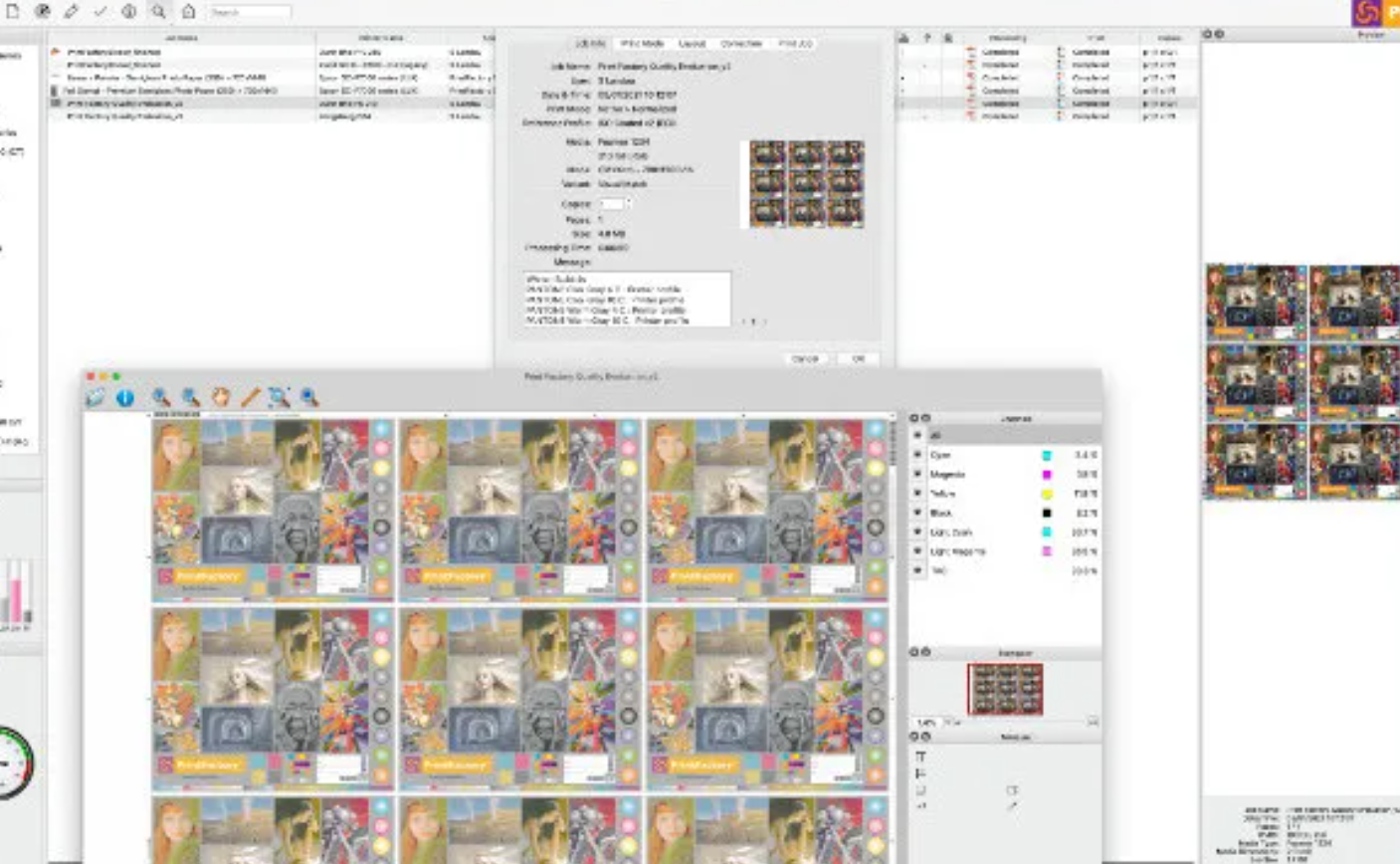The image size is (1400, 864).
Task: Click the first tool icon in bottom tools panel
Action: tap(919, 757)
